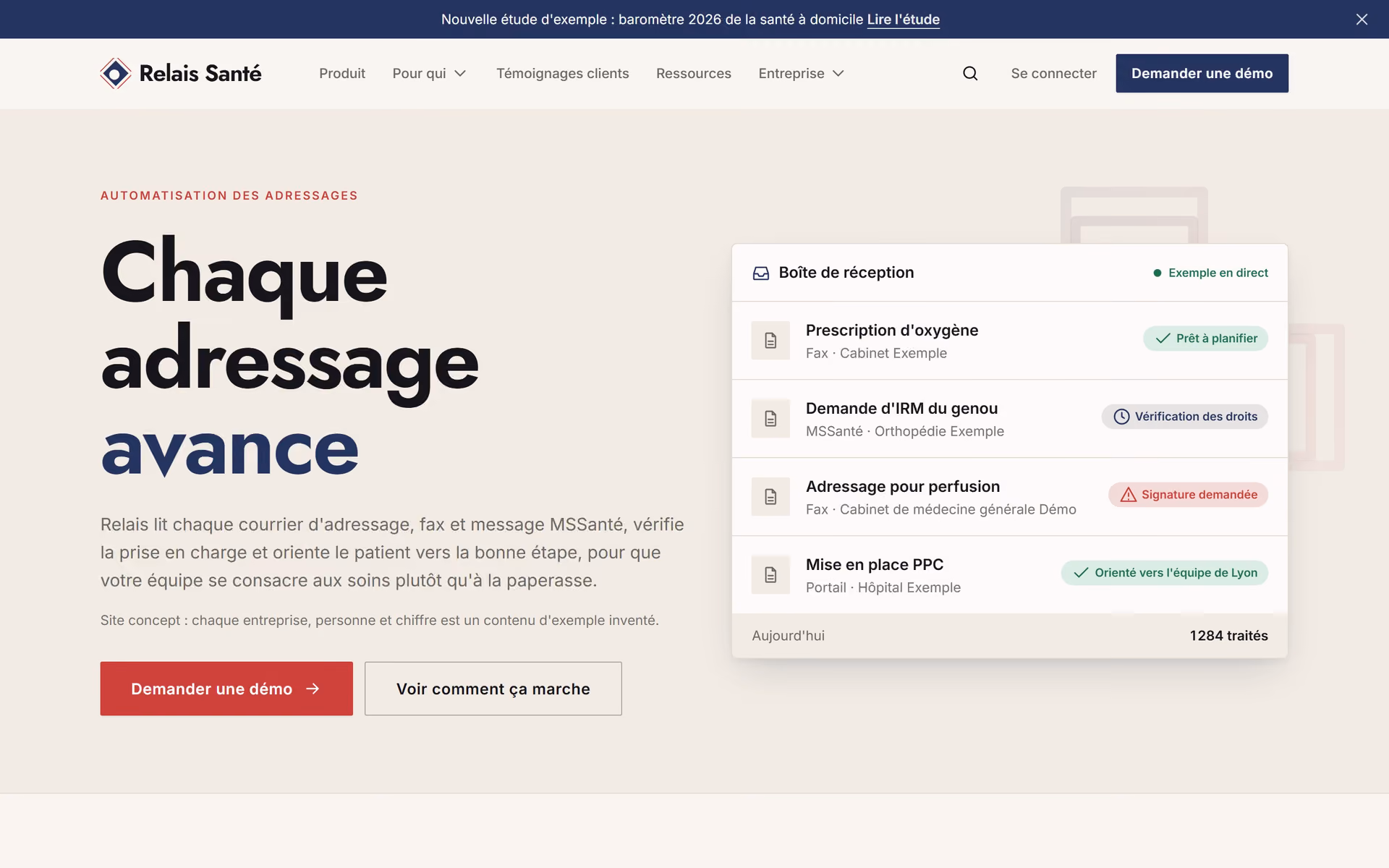Click the Boîte de réception heading
Image resolution: width=1389 pixels, height=868 pixels.
(x=846, y=273)
